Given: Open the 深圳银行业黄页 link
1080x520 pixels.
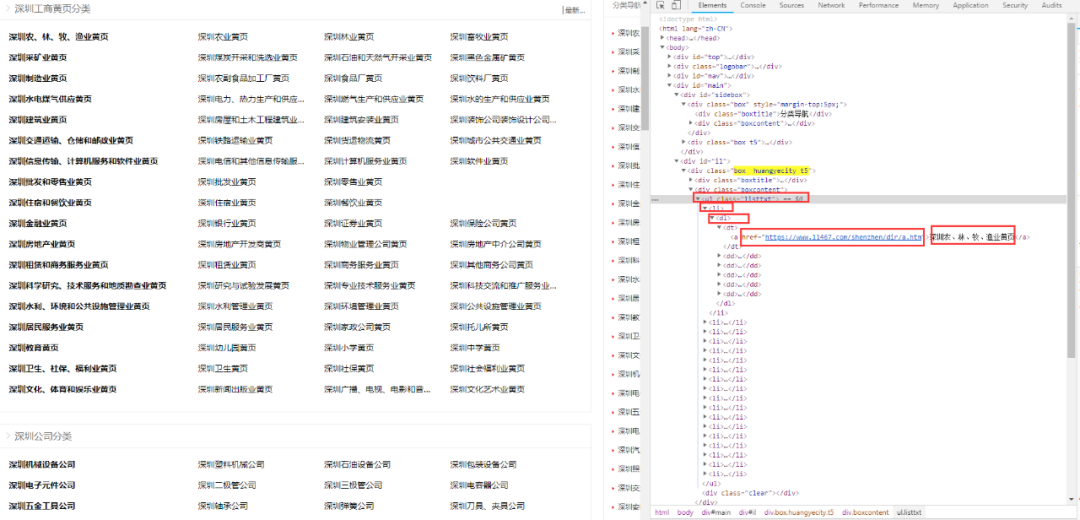Looking at the screenshot, I should pyautogui.click(x=227, y=223).
